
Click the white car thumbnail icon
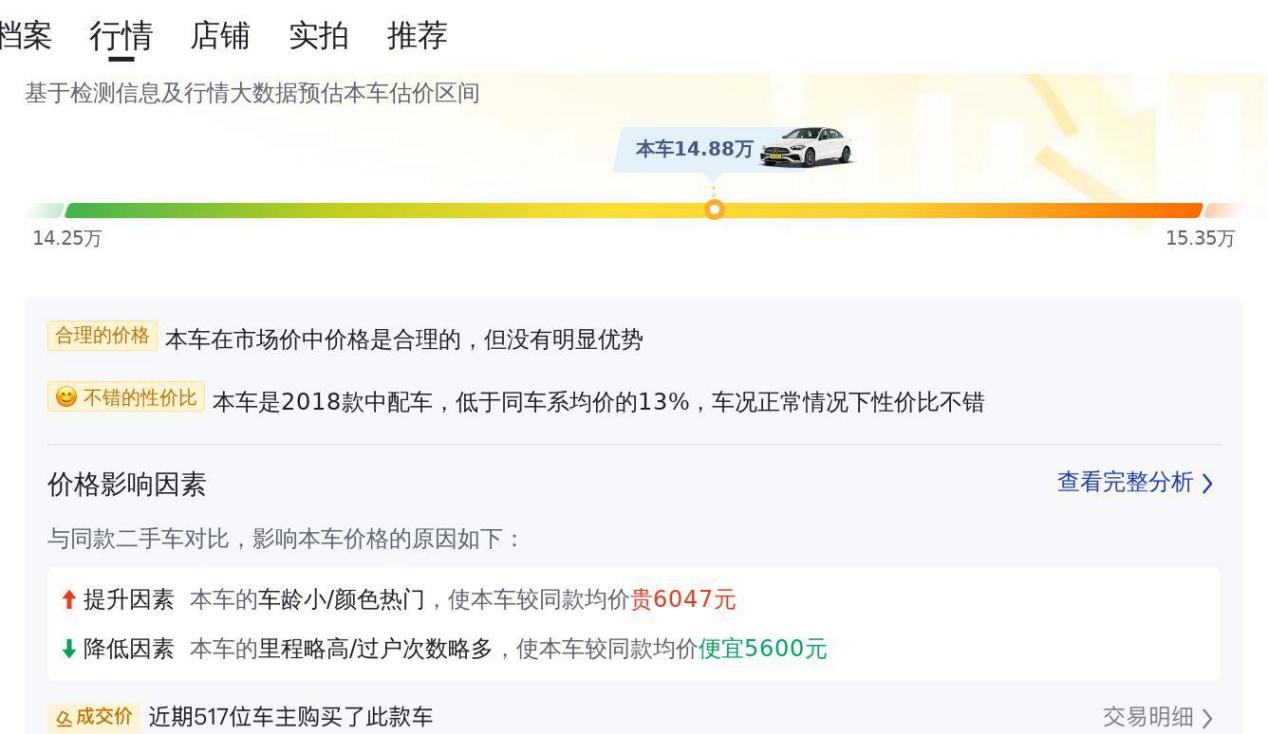coord(806,148)
